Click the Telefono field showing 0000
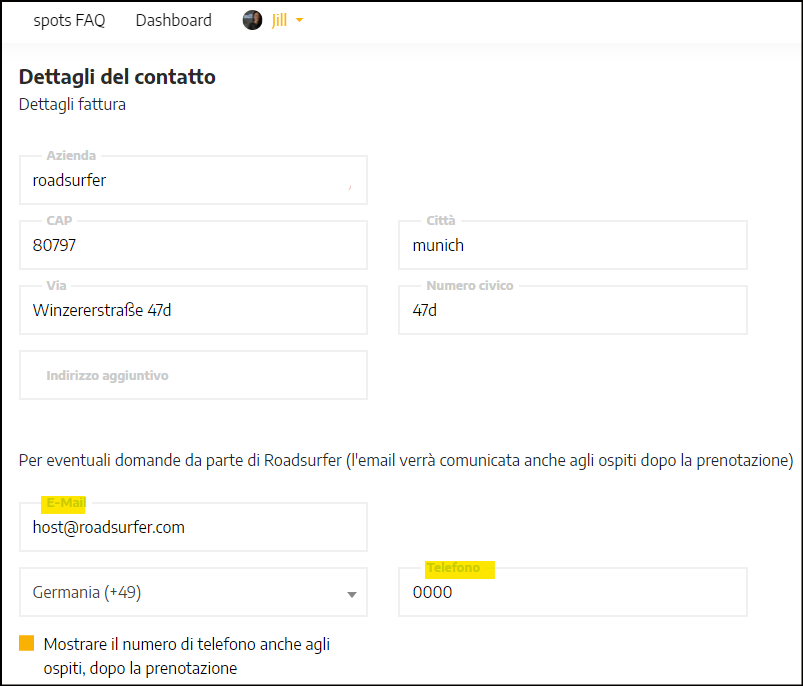The image size is (803, 686). click(x=573, y=592)
